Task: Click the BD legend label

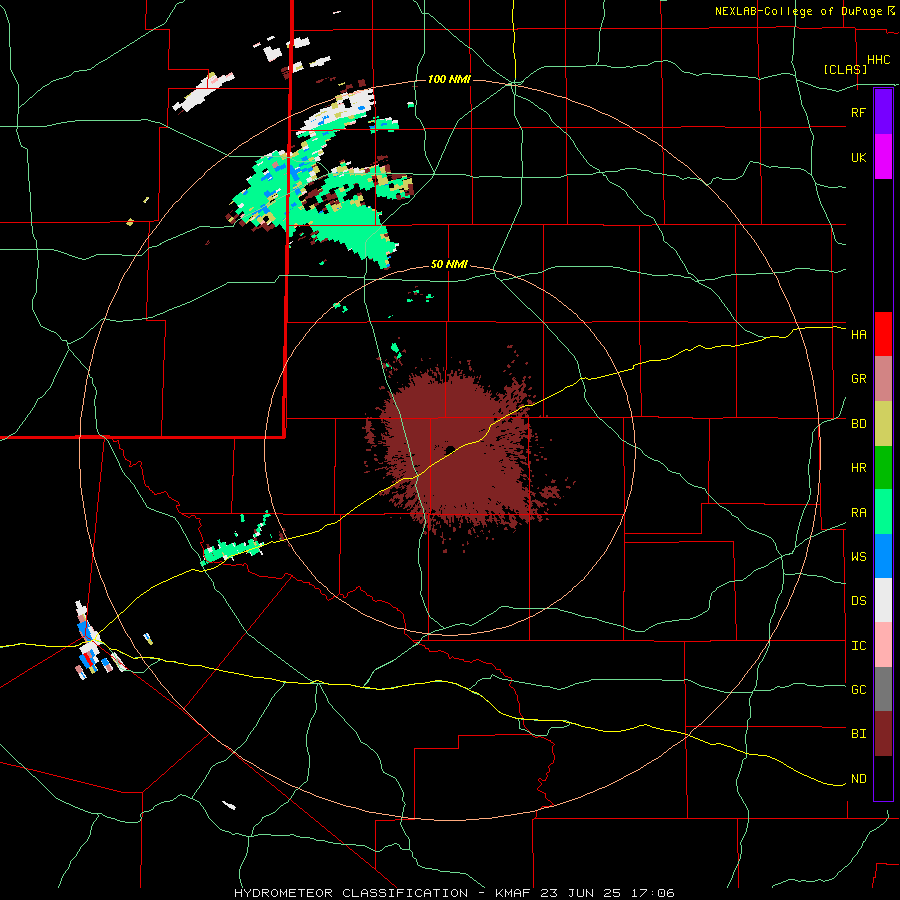Action: coord(859,424)
